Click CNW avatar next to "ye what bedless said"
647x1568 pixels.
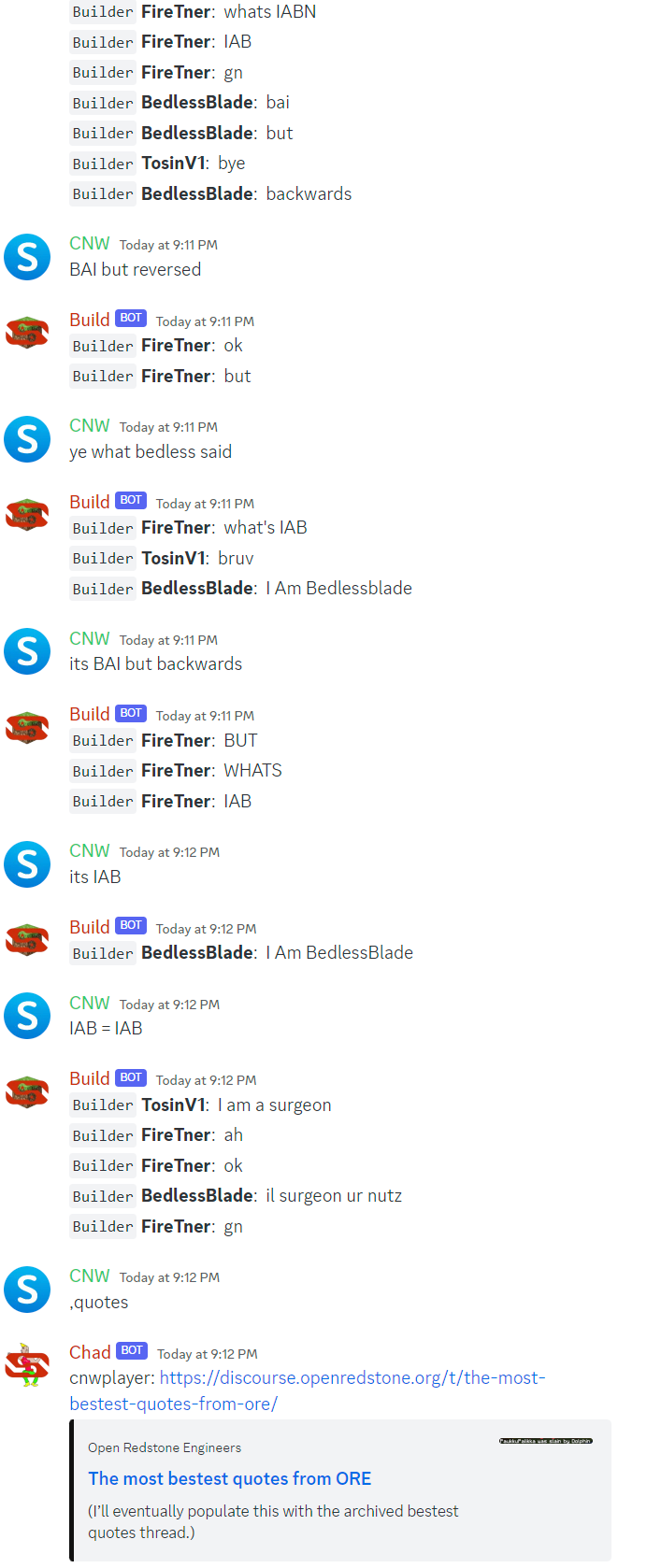[27, 439]
